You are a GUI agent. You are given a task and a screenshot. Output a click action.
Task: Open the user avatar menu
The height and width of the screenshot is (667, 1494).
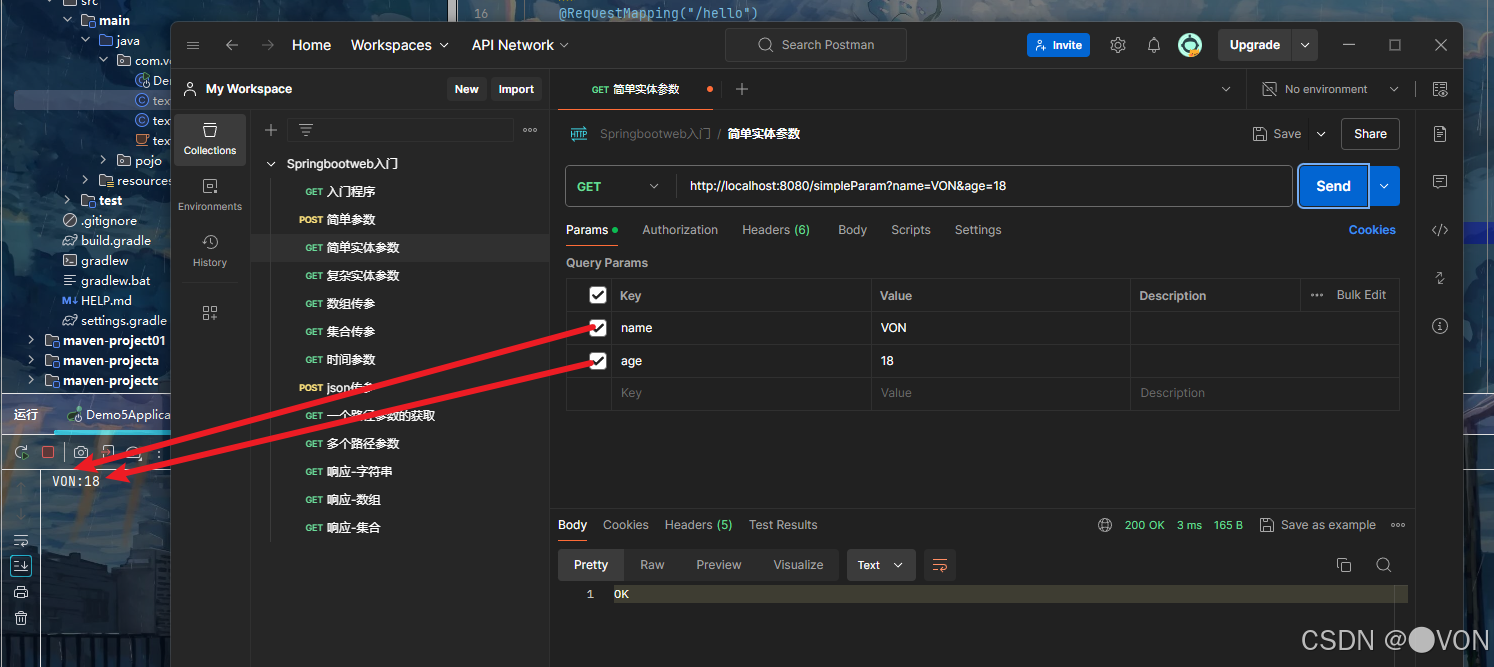coord(1189,45)
